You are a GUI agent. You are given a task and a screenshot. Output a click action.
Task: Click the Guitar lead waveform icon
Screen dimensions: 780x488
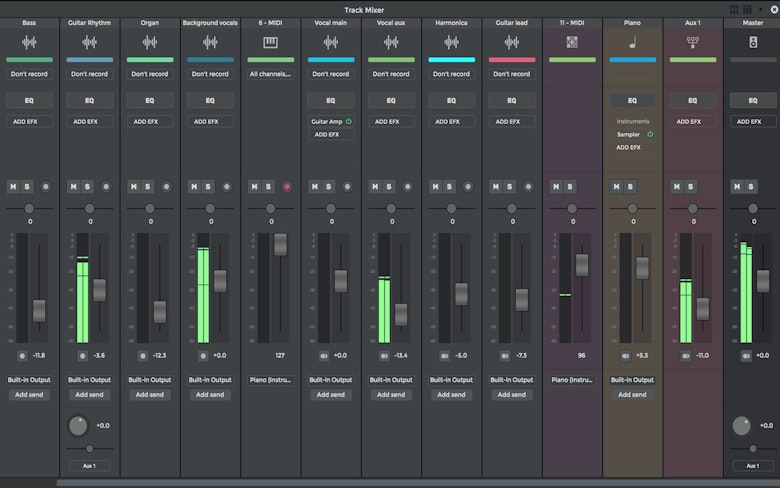511,43
